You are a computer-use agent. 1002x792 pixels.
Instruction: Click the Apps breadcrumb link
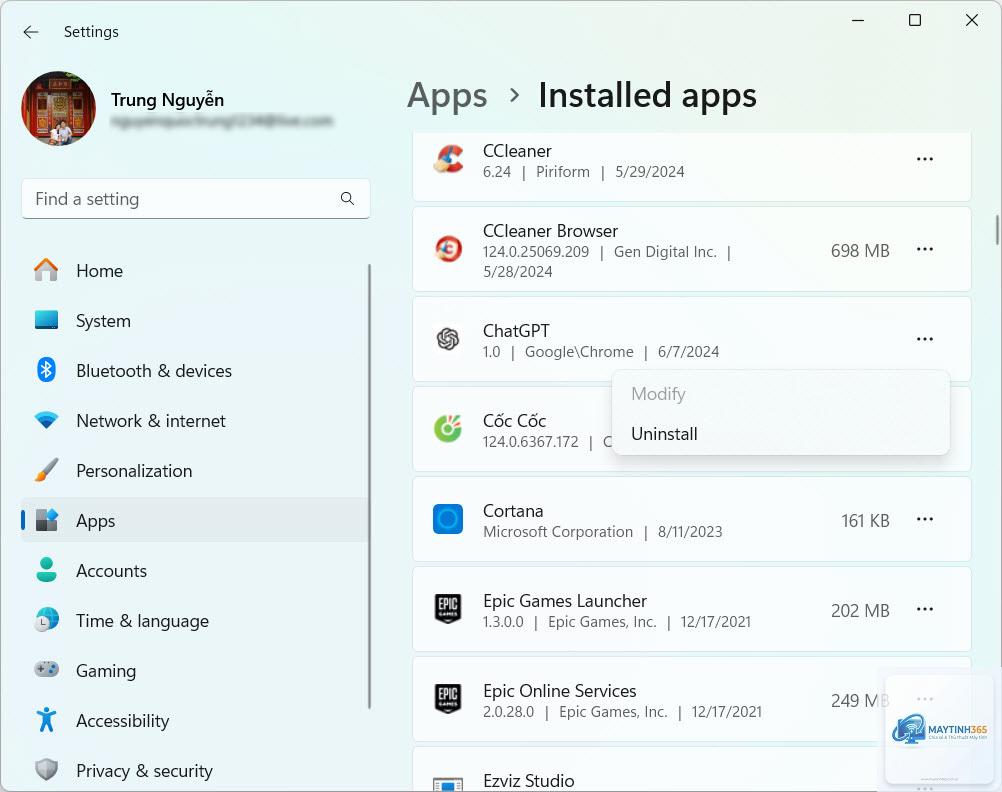tap(447, 96)
